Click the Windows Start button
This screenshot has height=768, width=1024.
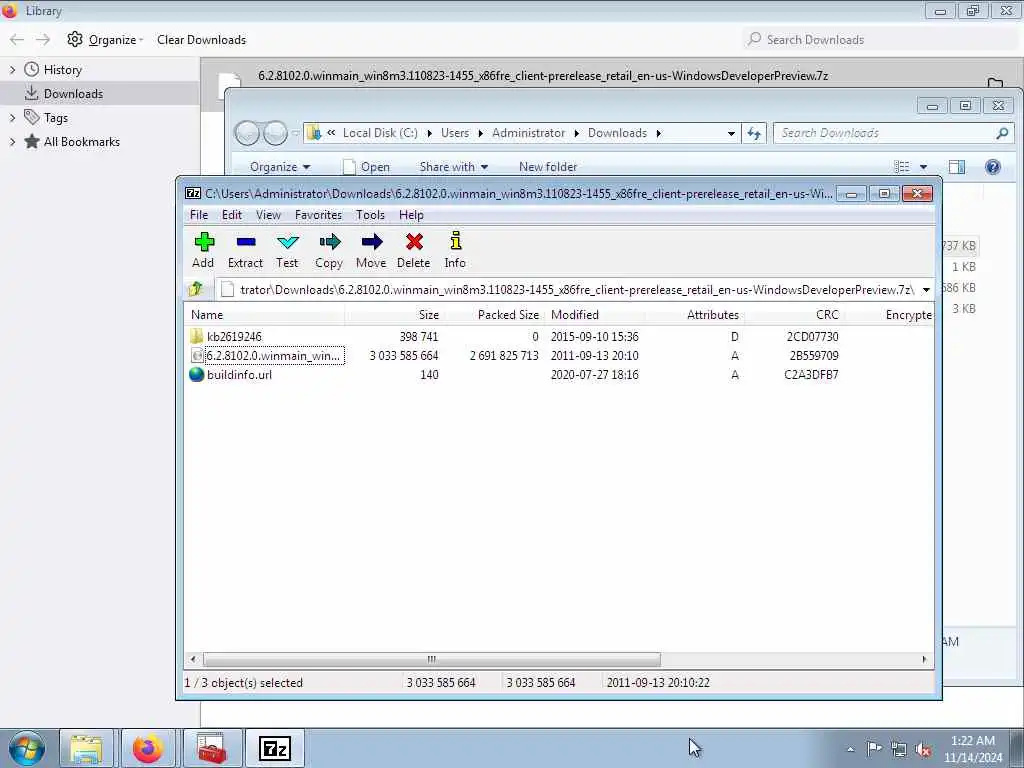click(27, 748)
